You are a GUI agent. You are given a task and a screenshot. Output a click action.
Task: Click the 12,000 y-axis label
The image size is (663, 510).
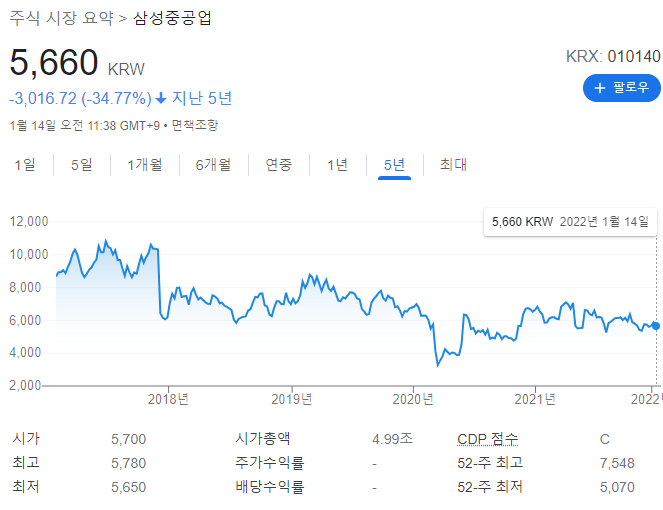[x=29, y=222]
